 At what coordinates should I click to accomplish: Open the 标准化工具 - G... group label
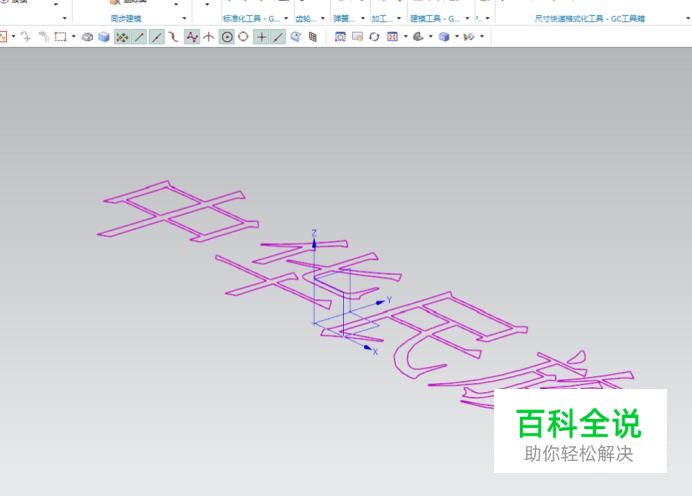tap(251, 19)
